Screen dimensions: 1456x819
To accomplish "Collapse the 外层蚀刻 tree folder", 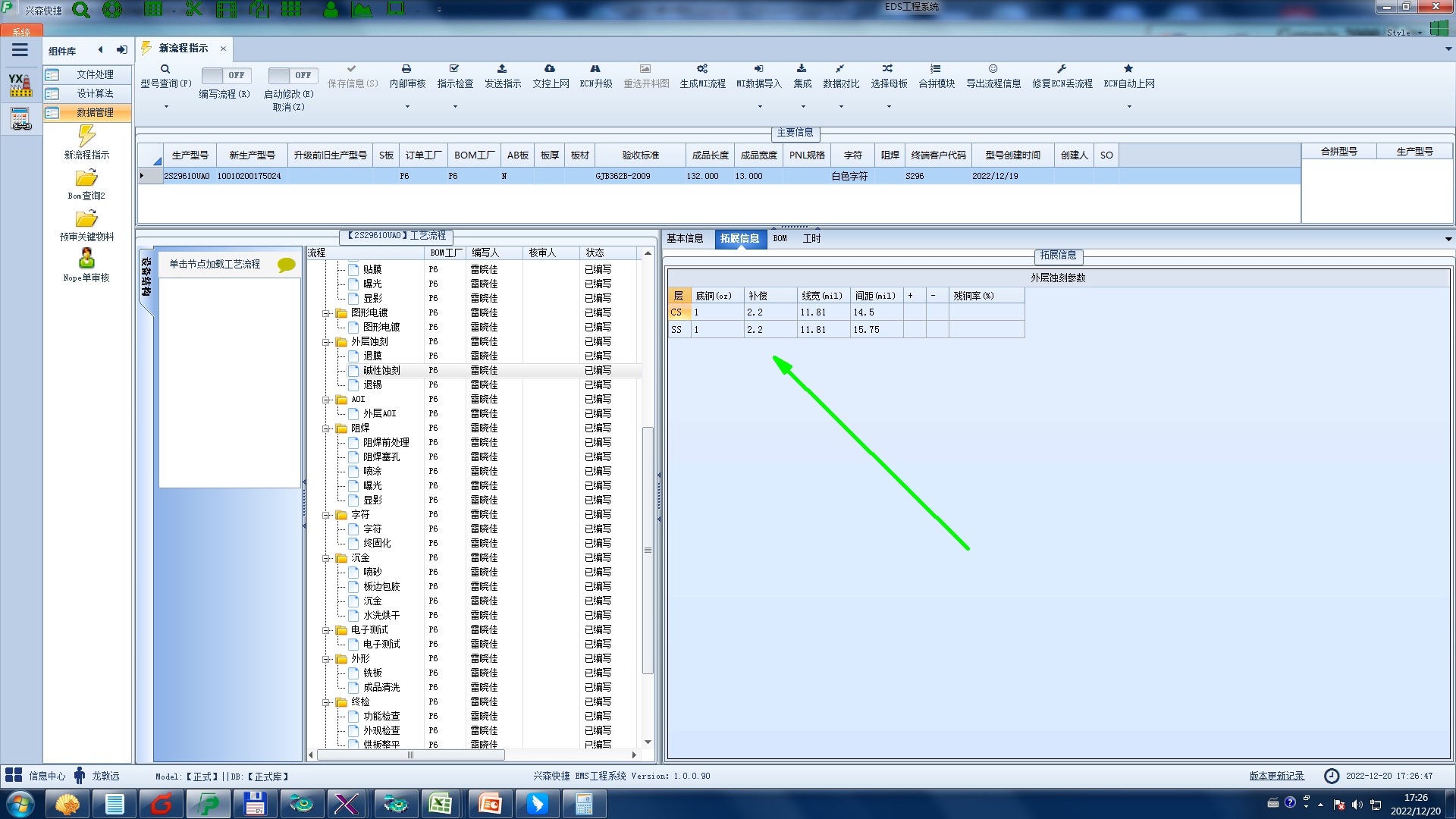I will (x=326, y=342).
